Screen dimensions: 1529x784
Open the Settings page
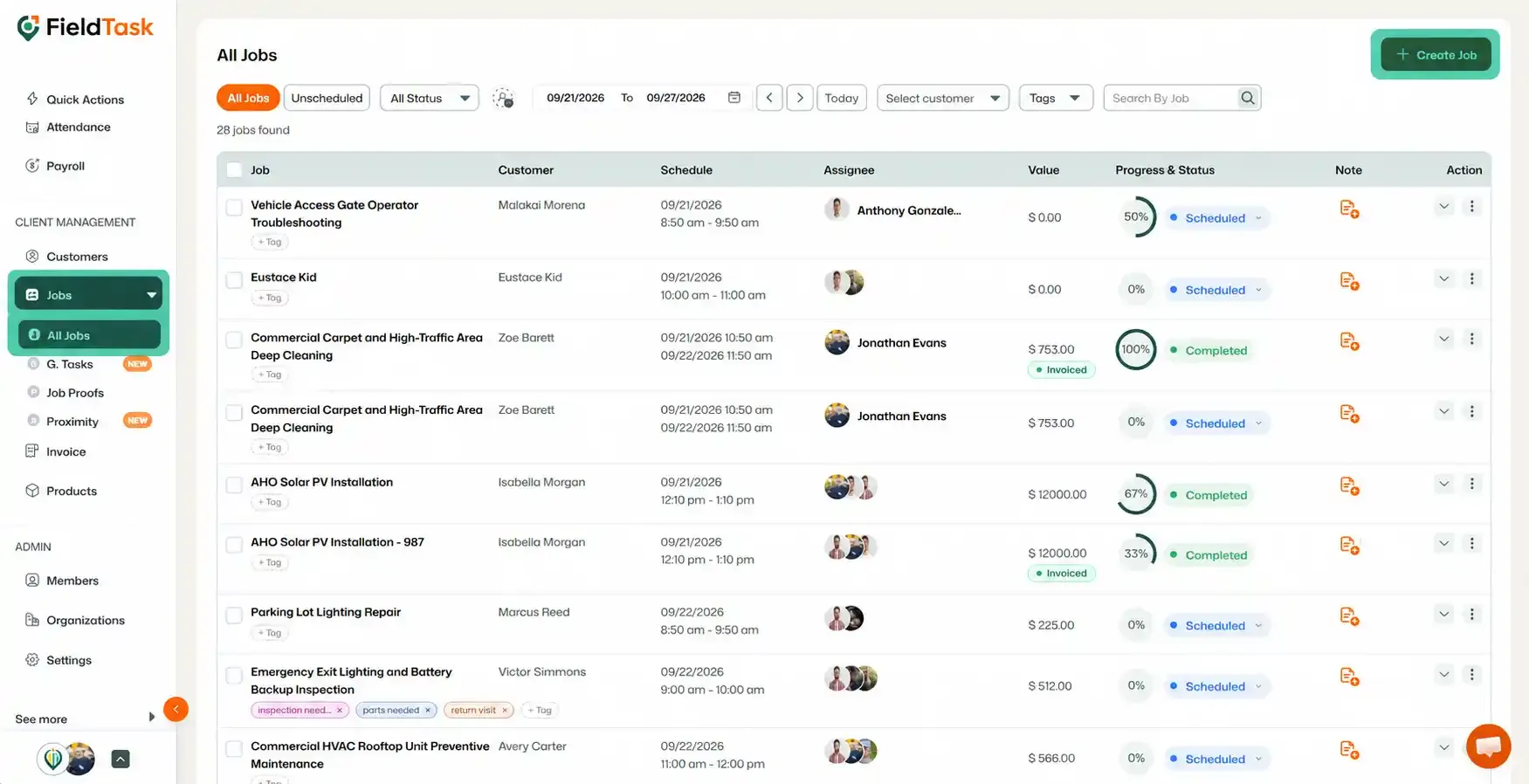click(59, 660)
